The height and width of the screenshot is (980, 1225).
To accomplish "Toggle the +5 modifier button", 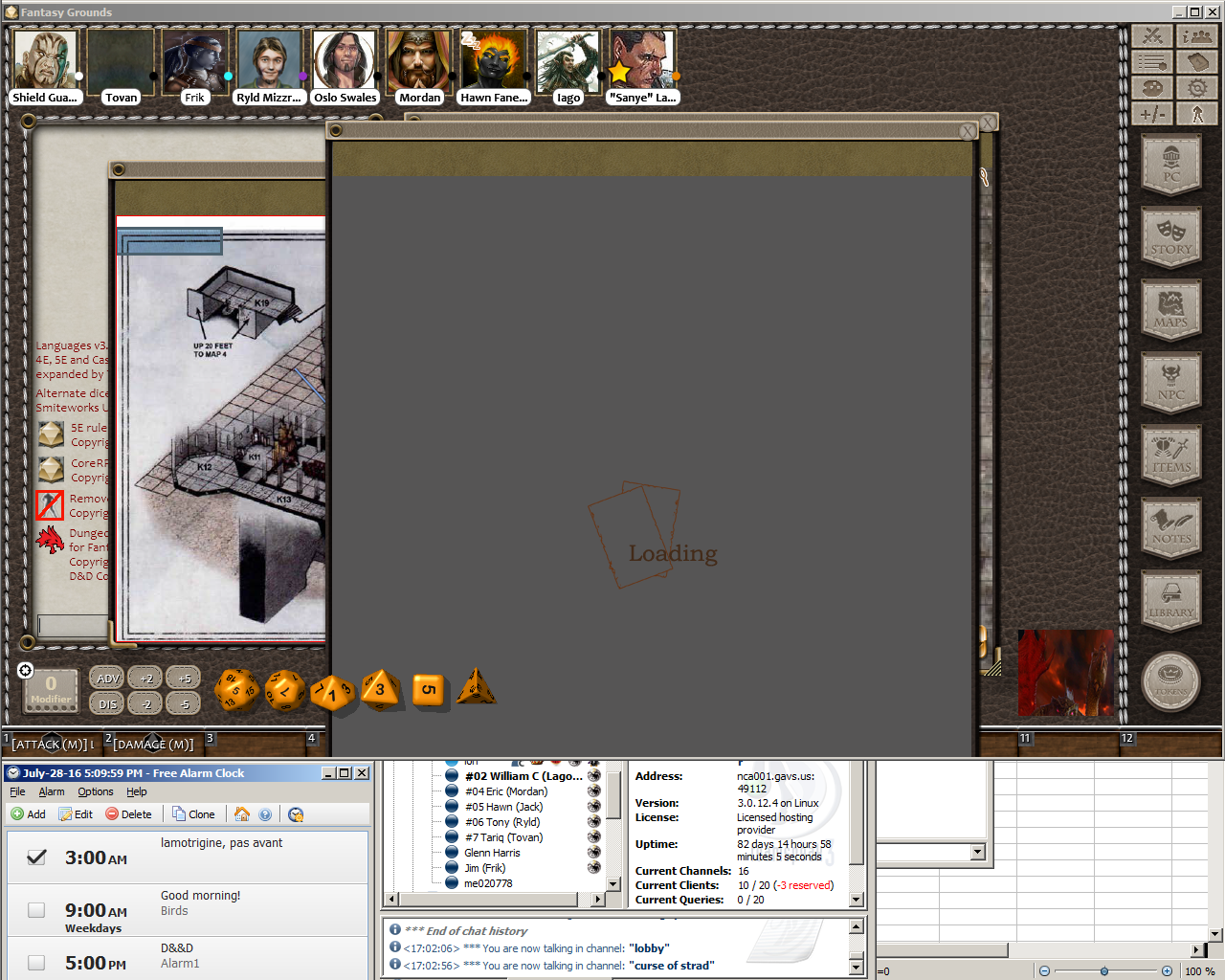I will click(184, 678).
